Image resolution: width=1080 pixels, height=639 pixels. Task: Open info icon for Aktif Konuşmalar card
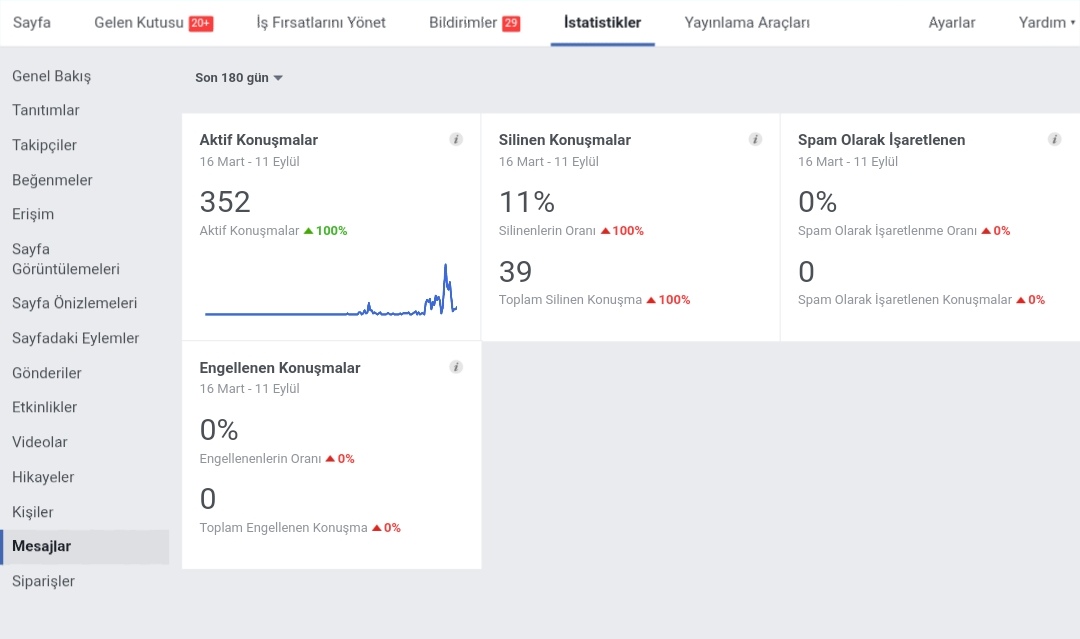click(x=456, y=140)
